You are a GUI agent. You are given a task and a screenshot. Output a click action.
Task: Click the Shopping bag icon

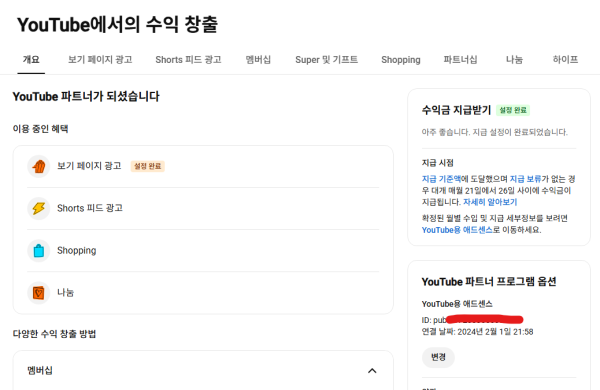tap(39, 250)
